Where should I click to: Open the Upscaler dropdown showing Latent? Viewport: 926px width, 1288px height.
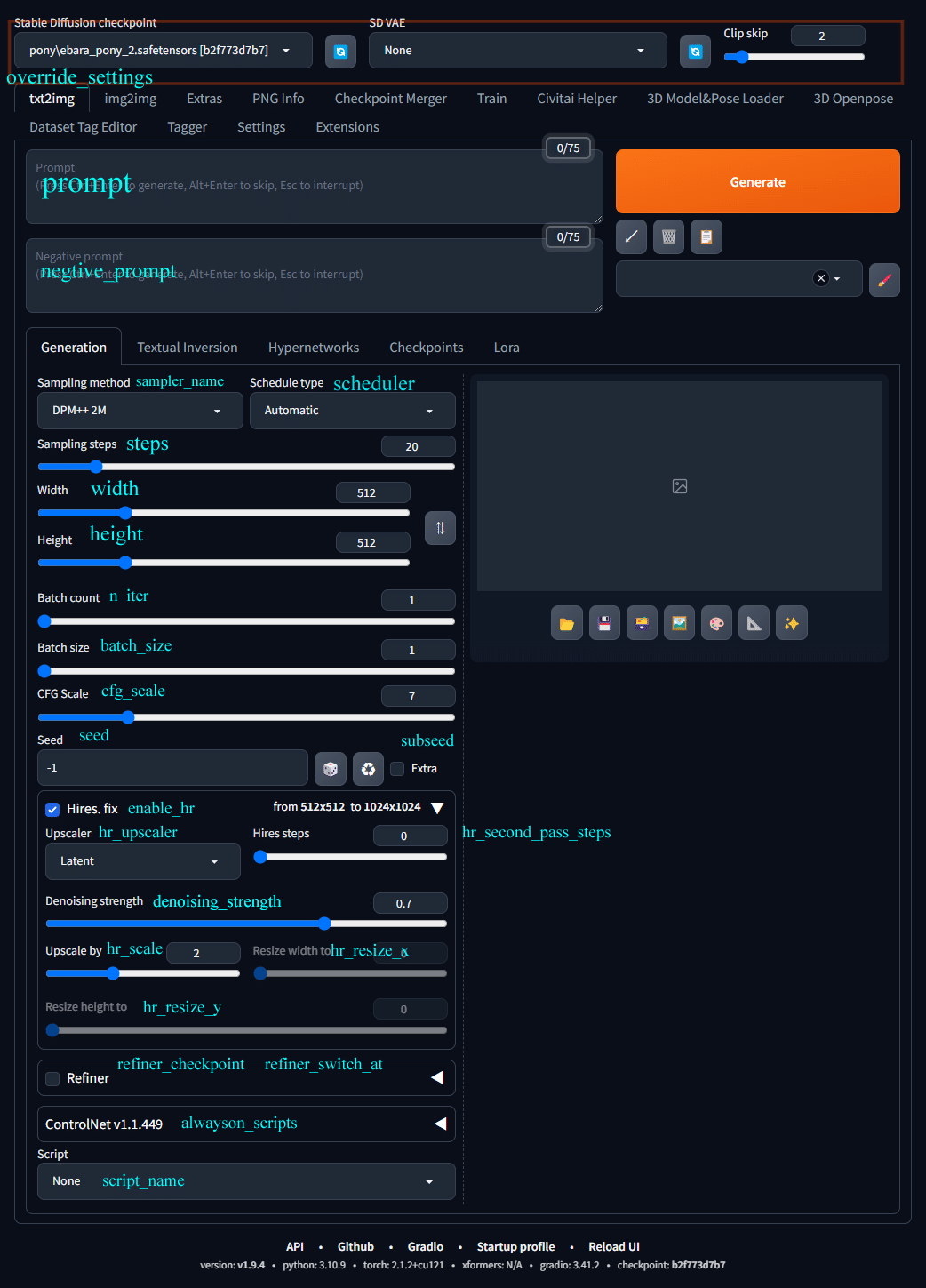142,860
